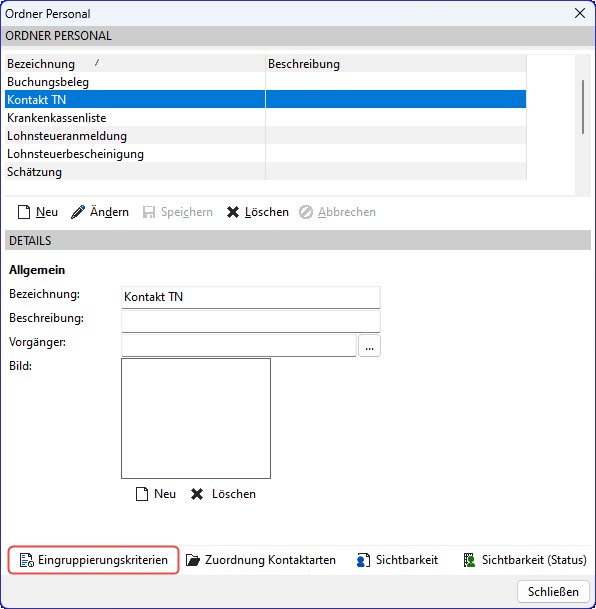This screenshot has height=609, width=596.
Task: Click the Neu document icon in toolbar
Action: coord(24,212)
